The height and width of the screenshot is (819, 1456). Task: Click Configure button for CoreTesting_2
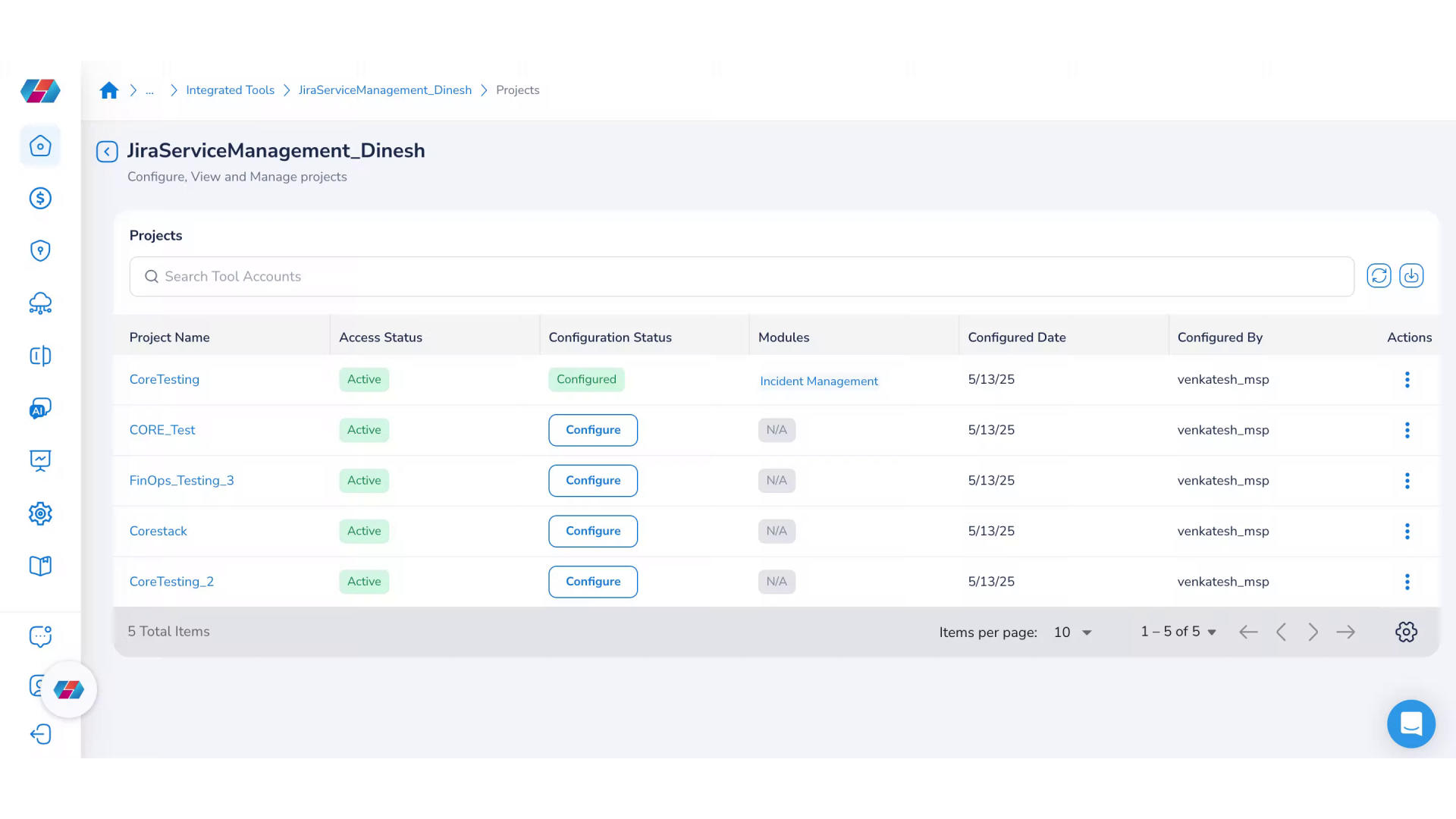pos(593,582)
